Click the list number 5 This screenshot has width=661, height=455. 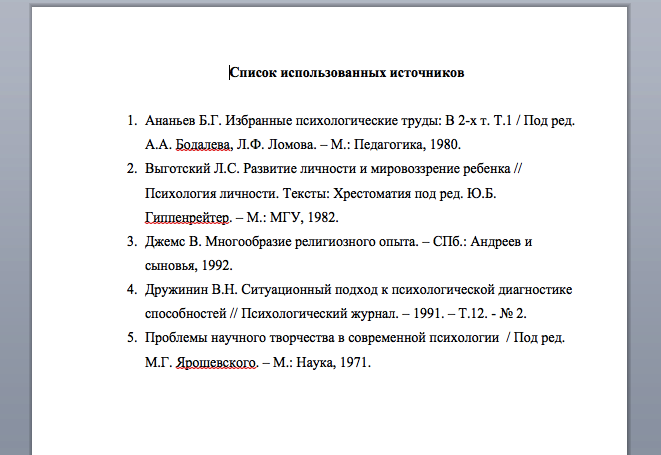pyautogui.click(x=130, y=339)
